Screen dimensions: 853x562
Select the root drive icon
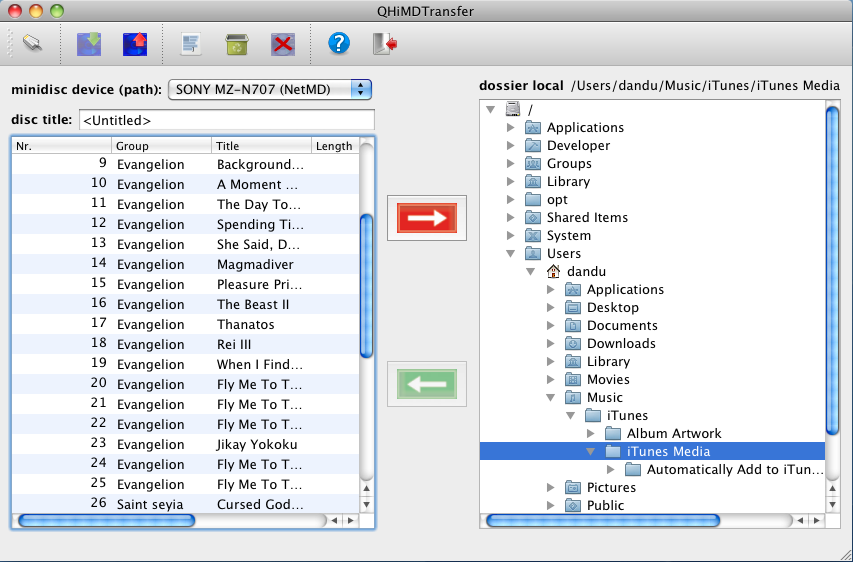pyautogui.click(x=512, y=109)
